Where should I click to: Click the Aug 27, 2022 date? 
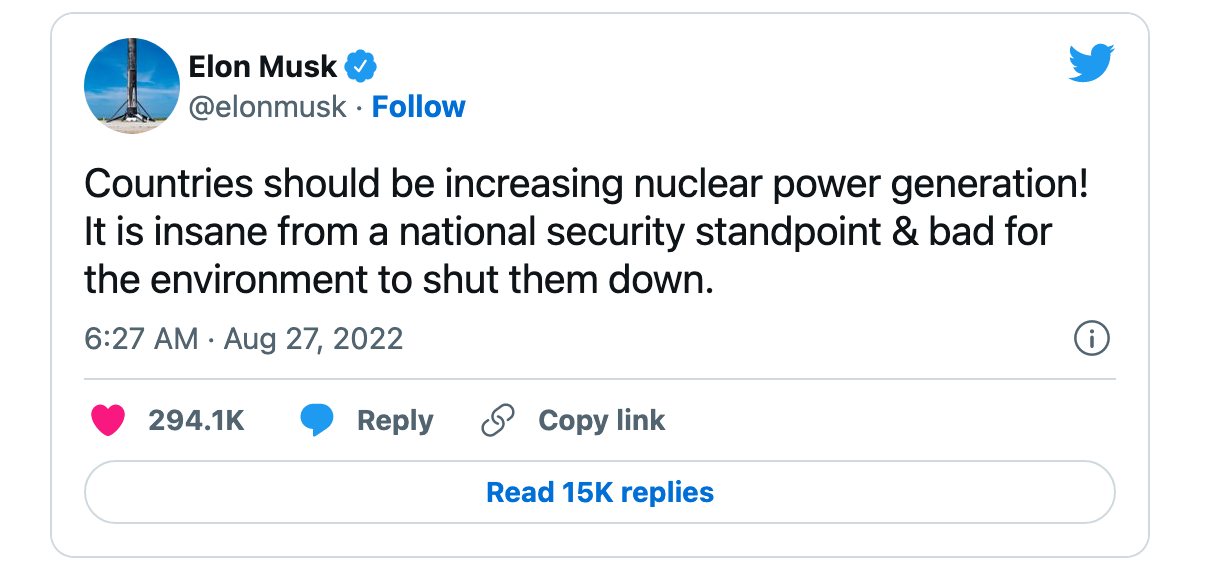(313, 339)
